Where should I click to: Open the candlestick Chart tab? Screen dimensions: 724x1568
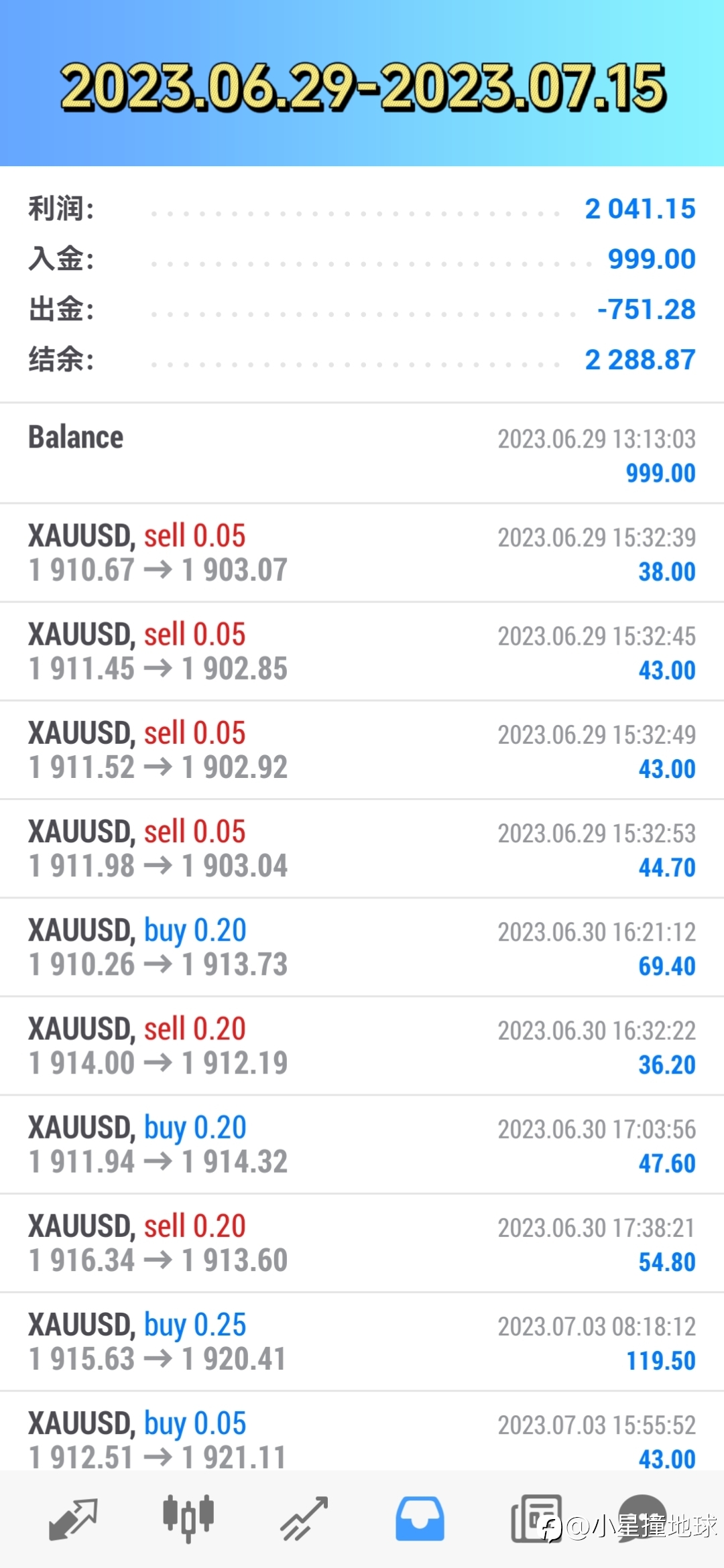188,1518
